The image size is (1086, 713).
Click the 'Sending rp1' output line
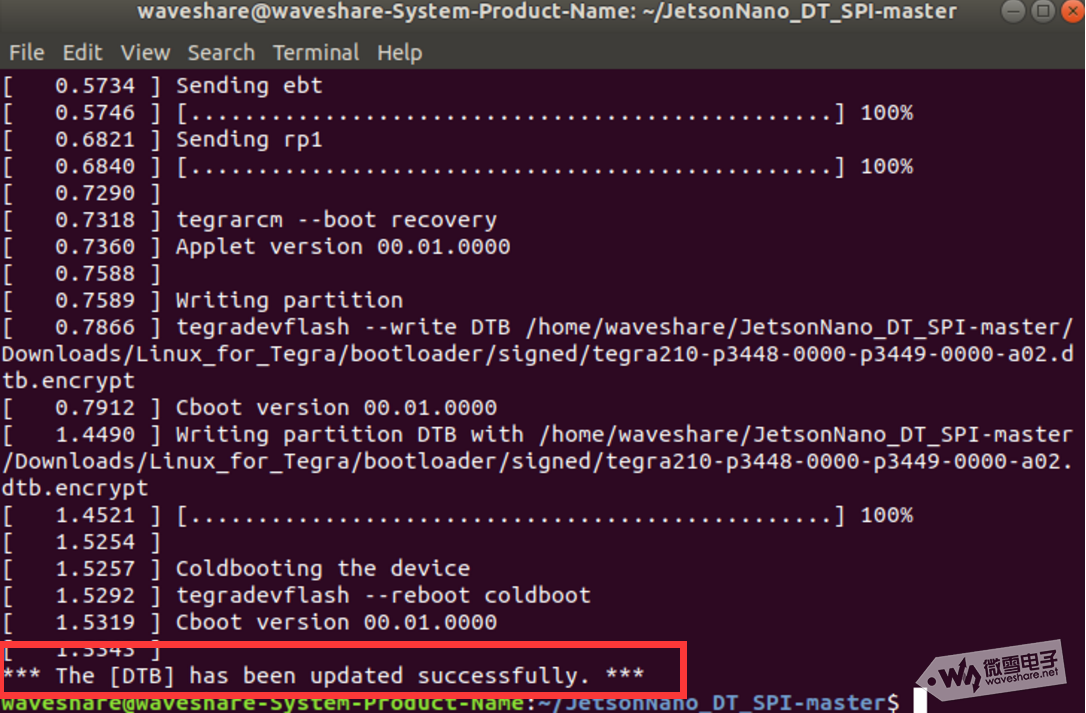point(249,139)
